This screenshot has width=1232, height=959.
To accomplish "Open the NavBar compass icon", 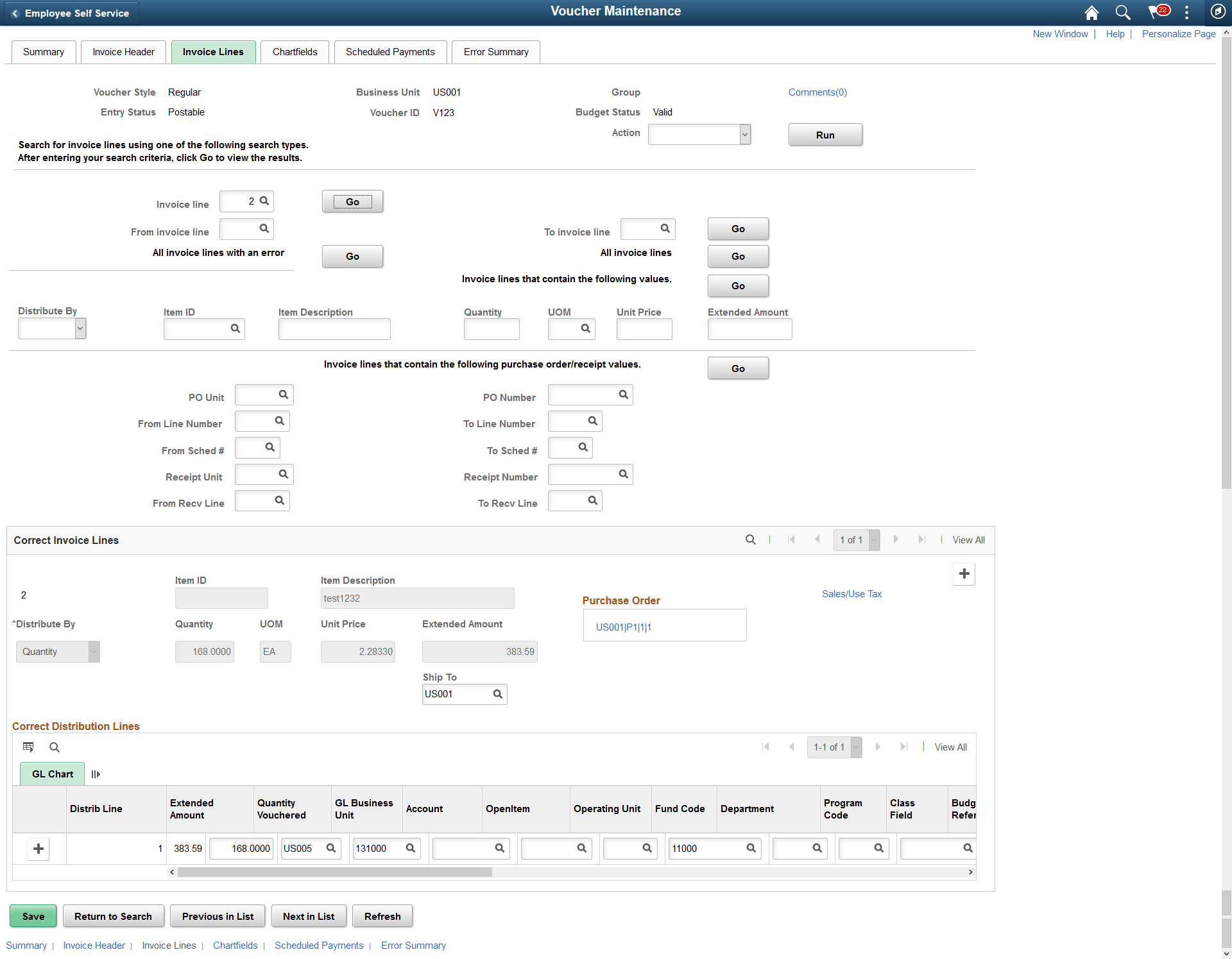I will point(1217,12).
